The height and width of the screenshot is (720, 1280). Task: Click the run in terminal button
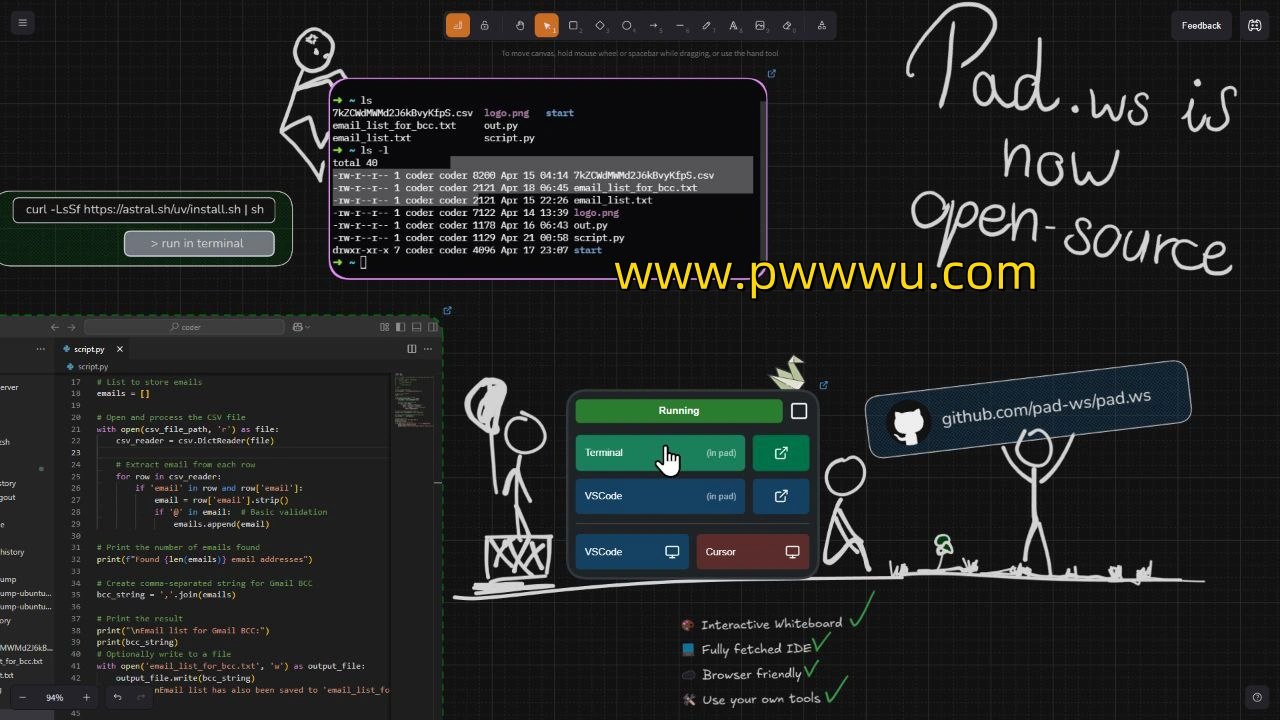click(x=199, y=243)
